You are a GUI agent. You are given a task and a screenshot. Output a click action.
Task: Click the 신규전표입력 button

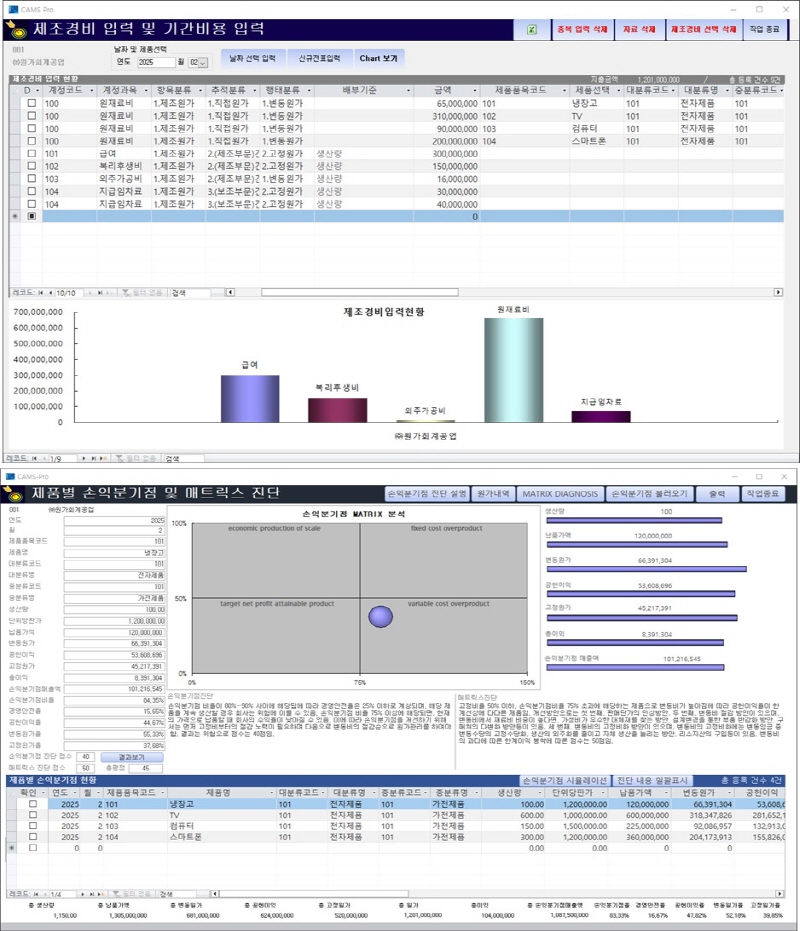(320, 58)
